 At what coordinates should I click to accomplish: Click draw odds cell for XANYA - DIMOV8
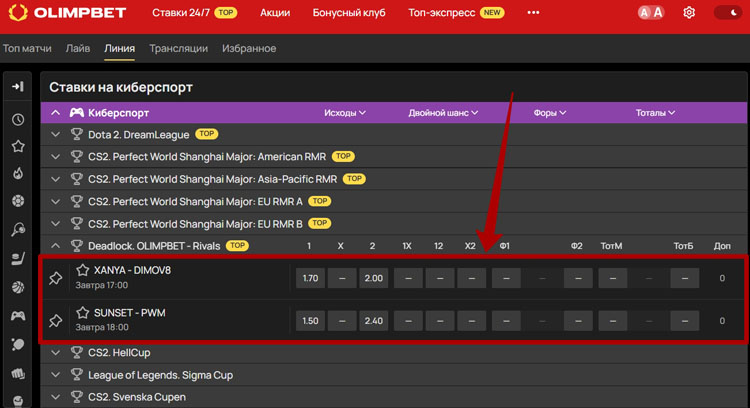[x=342, y=278]
